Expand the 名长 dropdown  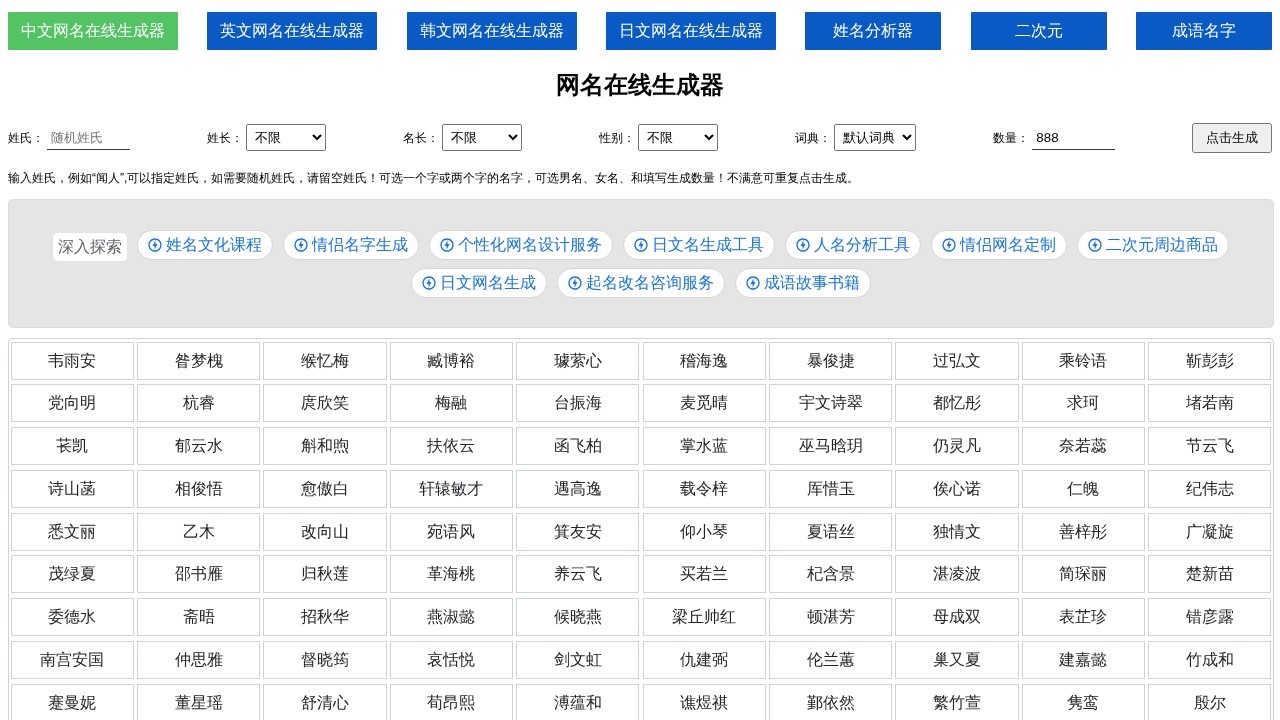click(482, 137)
